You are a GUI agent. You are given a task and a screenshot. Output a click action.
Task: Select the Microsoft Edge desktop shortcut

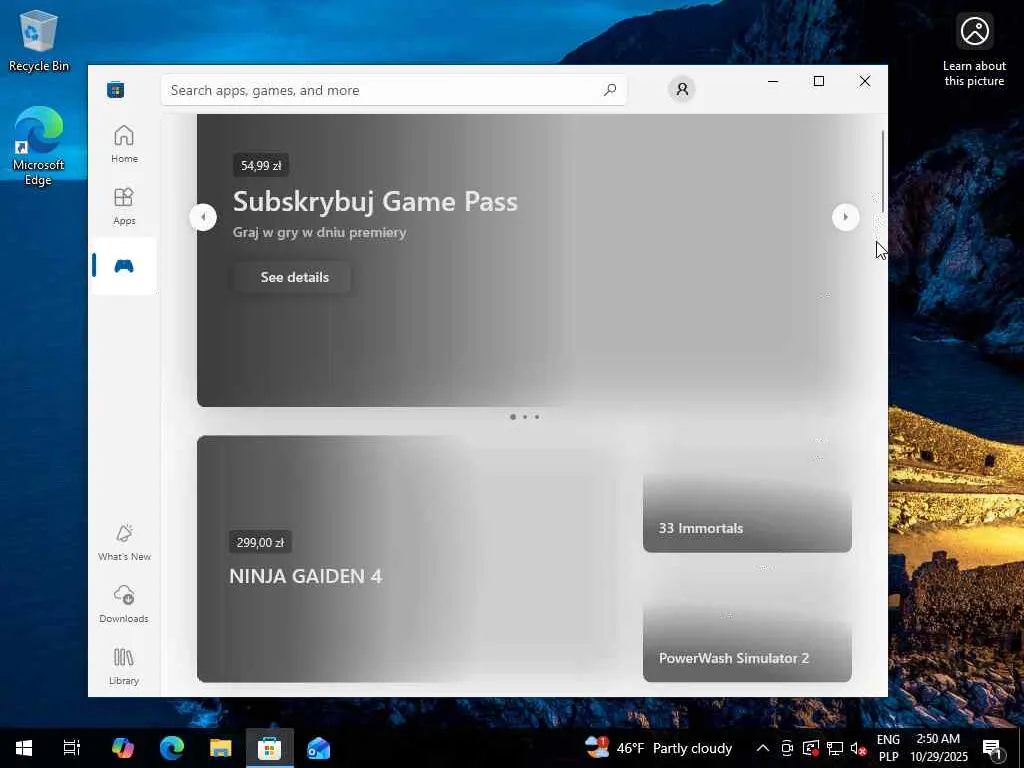coord(39,146)
